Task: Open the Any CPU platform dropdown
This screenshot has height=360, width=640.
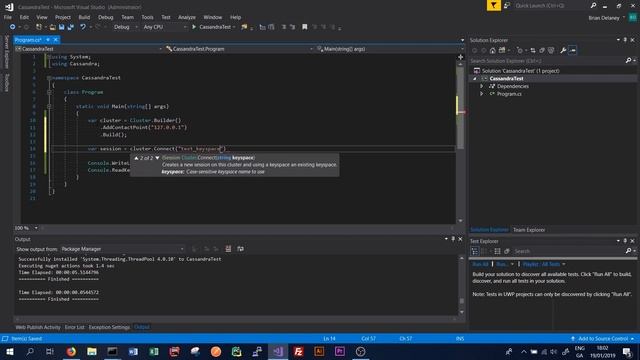Action: click(164, 27)
